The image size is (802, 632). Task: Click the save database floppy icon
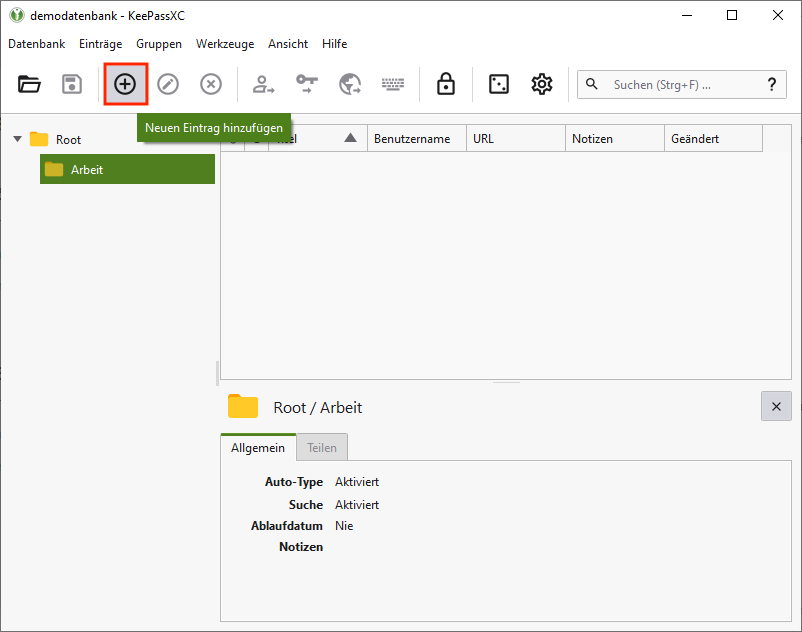pyautogui.click(x=72, y=85)
